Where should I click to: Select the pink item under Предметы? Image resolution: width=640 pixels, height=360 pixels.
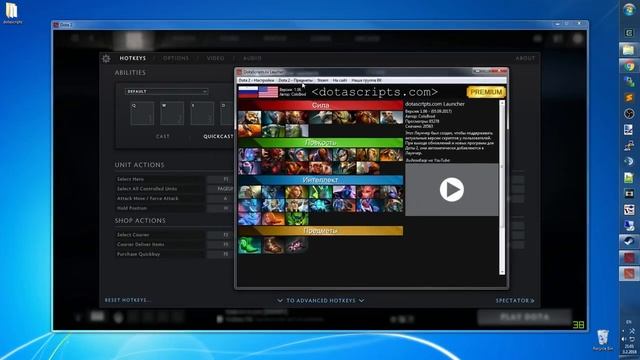297,245
